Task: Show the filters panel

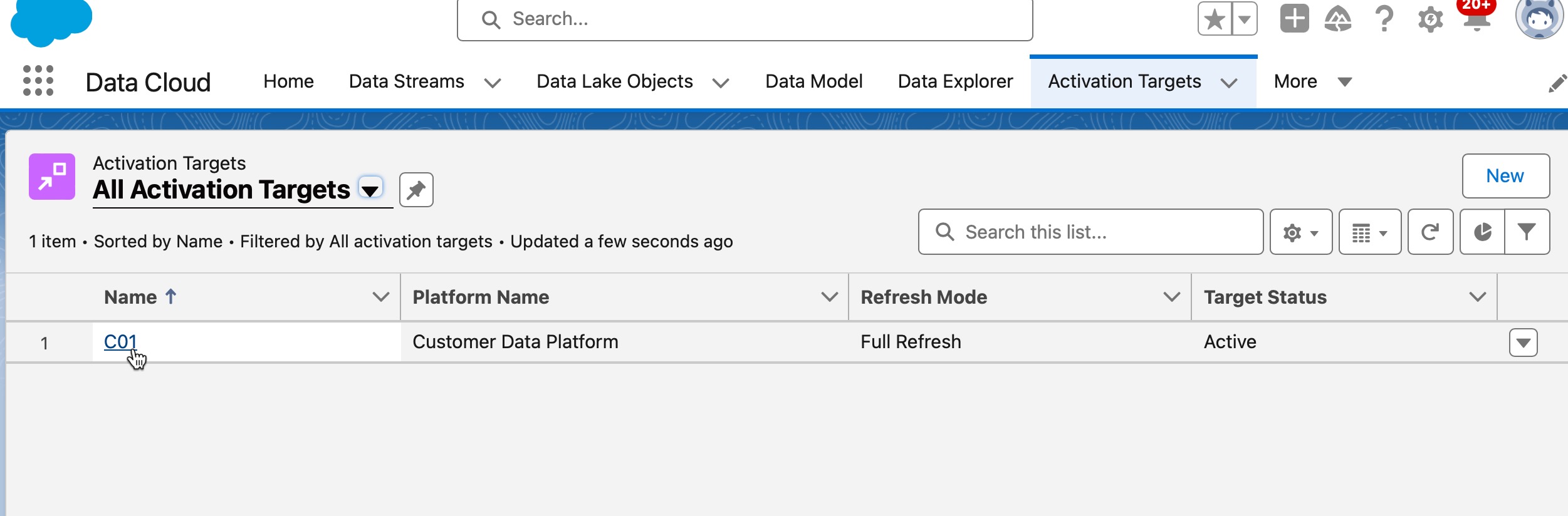Action: click(1527, 232)
